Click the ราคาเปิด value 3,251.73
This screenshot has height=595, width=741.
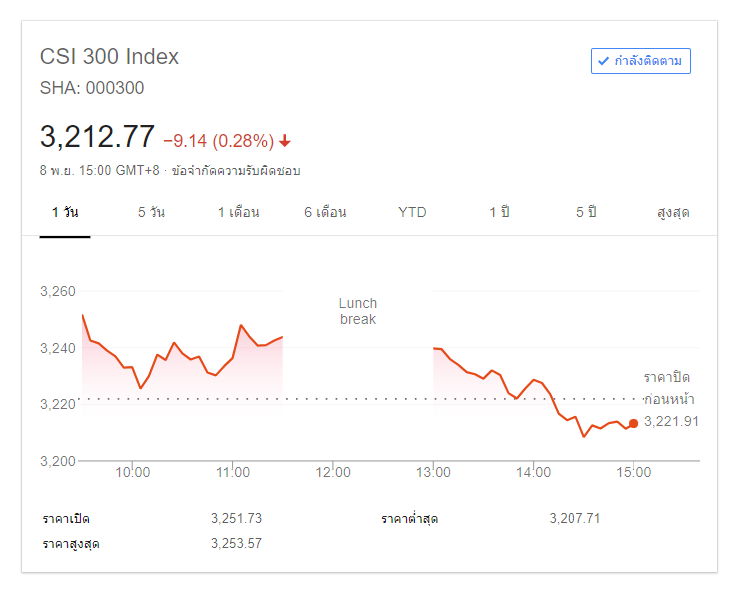click(236, 518)
